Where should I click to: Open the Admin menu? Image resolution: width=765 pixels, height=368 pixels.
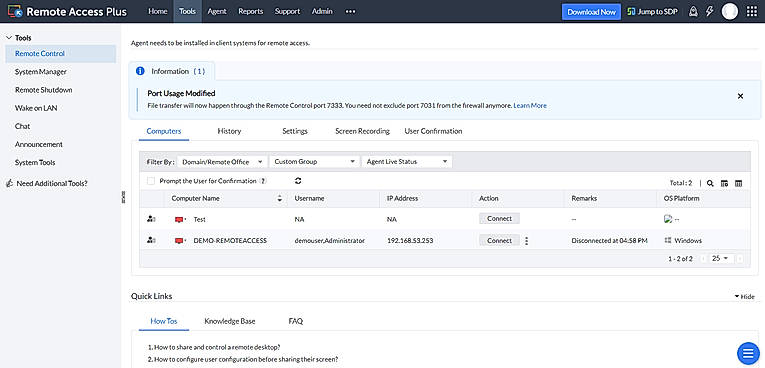322,11
